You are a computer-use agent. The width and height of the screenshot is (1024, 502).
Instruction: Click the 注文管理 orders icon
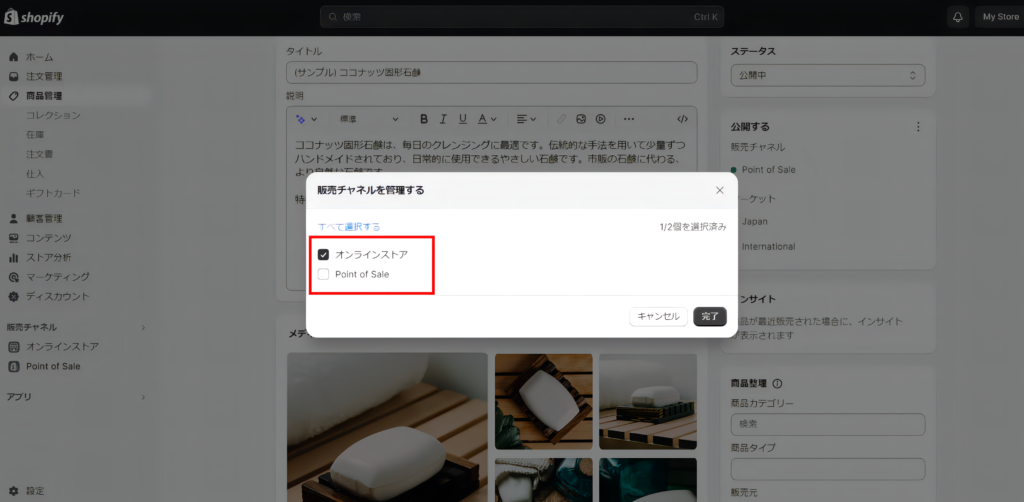[13, 76]
